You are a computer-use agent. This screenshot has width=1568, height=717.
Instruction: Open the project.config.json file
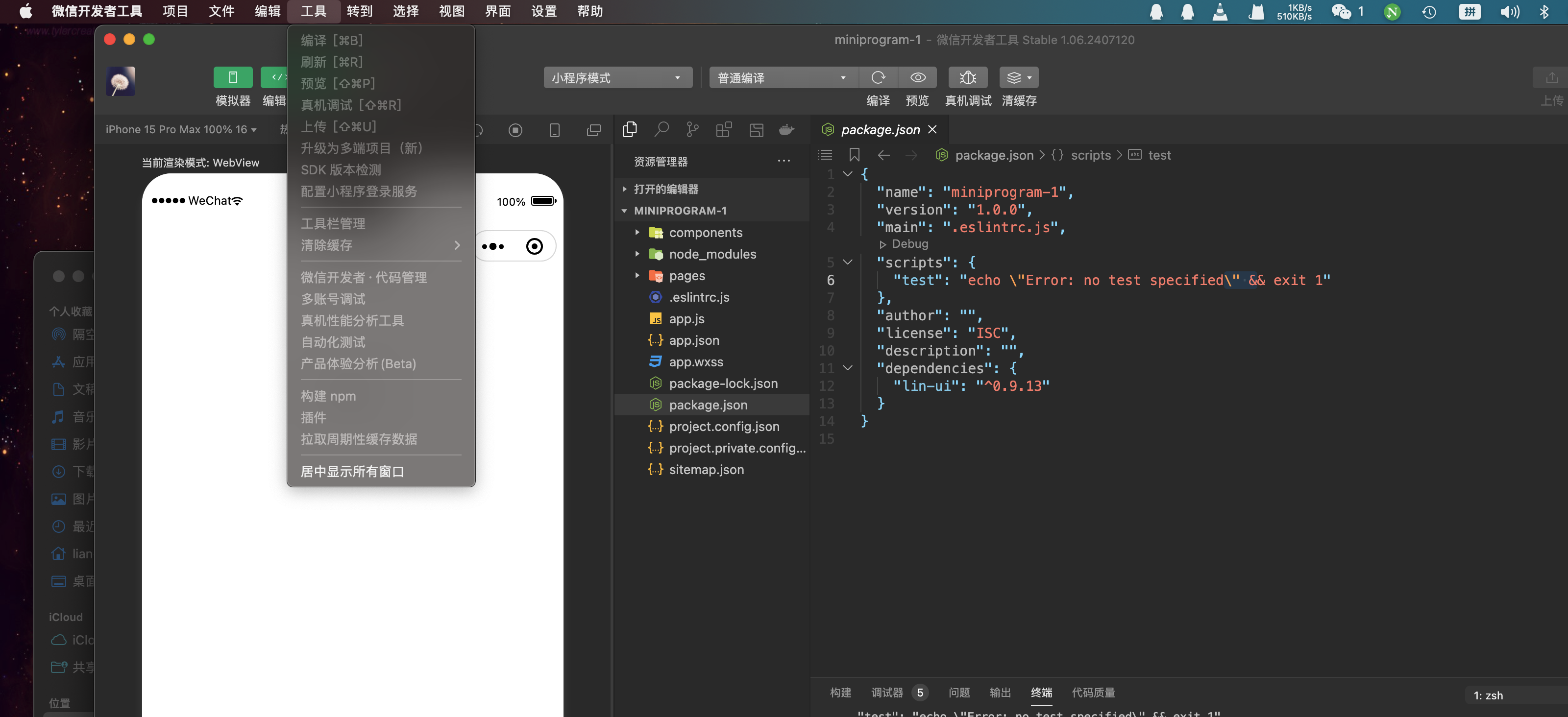tap(724, 426)
